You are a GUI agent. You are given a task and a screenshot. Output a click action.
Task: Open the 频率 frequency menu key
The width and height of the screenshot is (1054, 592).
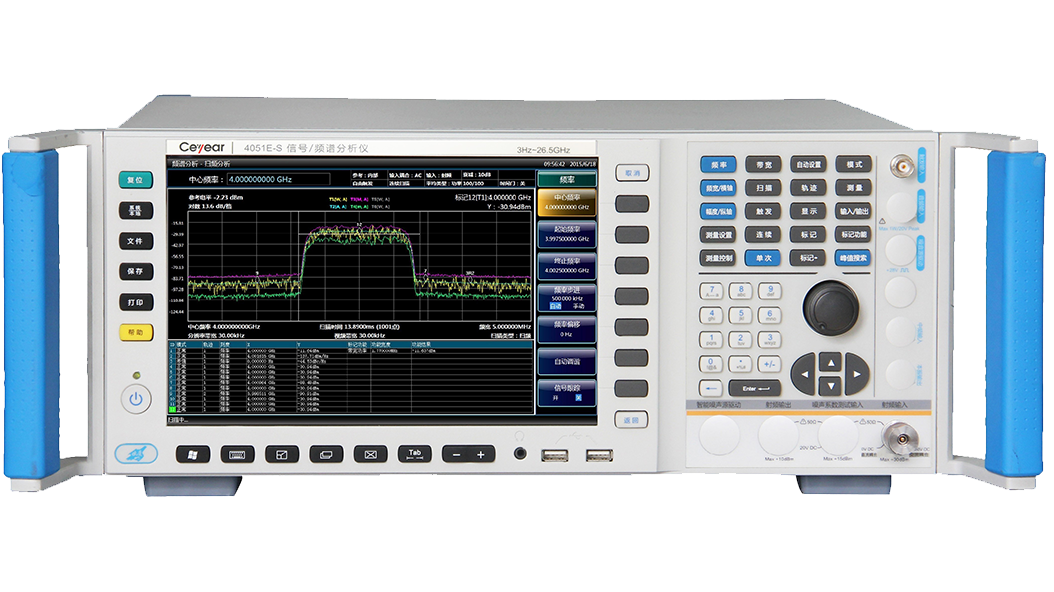tap(717, 164)
